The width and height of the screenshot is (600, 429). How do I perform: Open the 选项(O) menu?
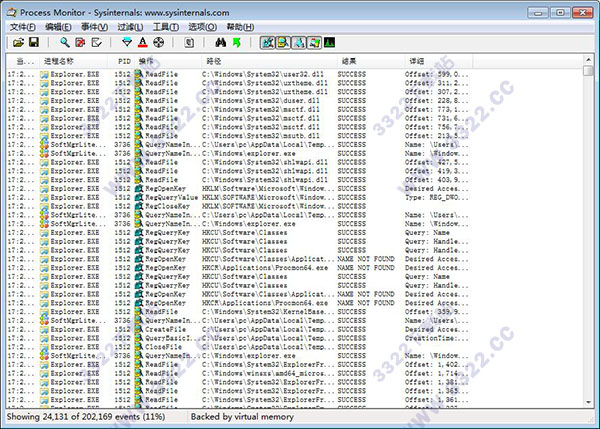pyautogui.click(x=202, y=27)
